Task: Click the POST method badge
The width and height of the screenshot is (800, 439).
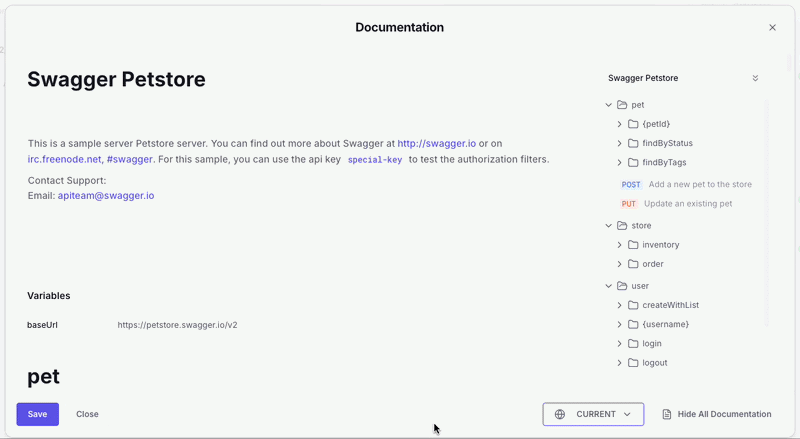Action: (x=631, y=185)
